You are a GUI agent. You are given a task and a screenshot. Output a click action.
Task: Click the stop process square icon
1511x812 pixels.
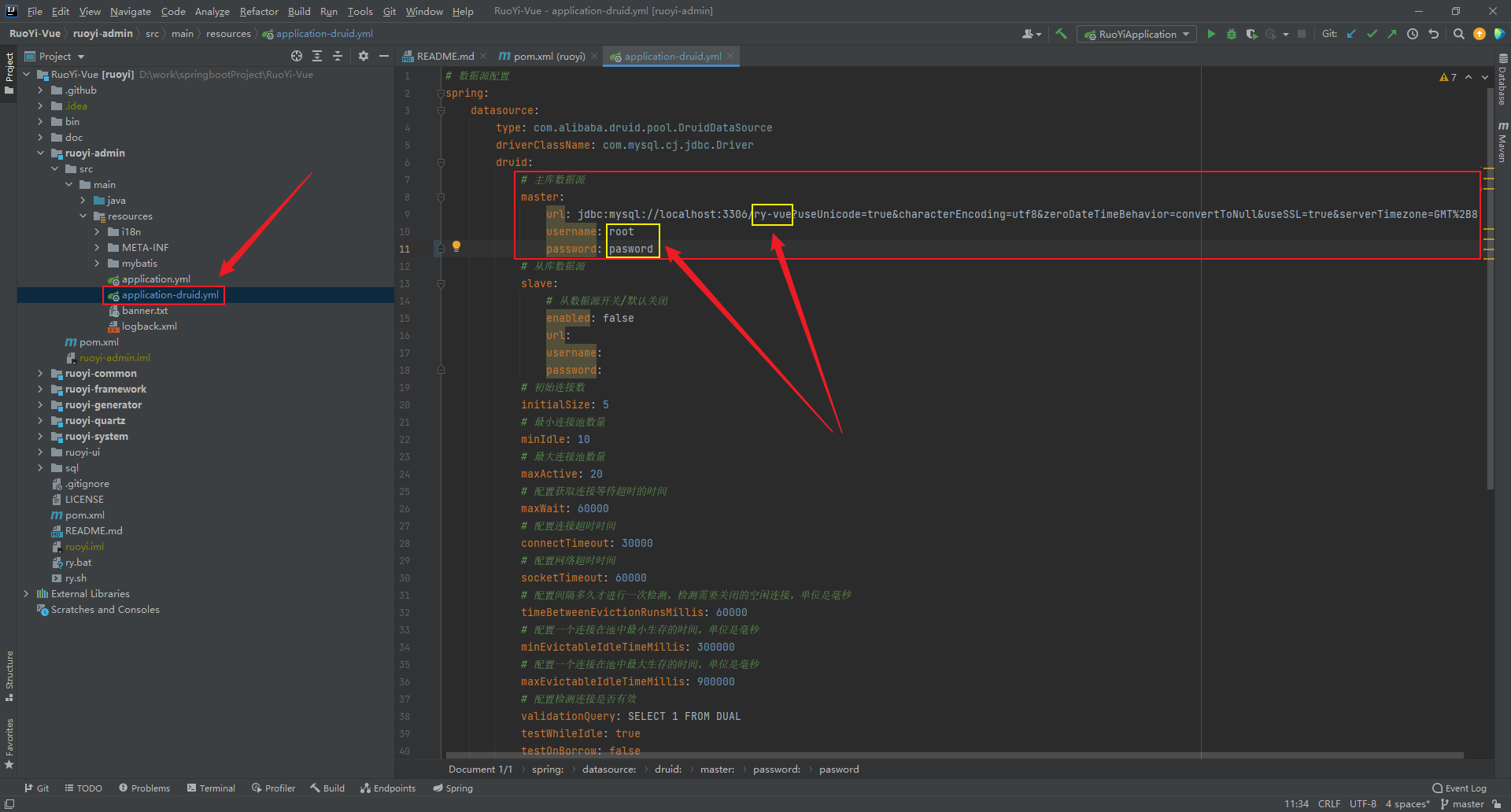pyautogui.click(x=1302, y=34)
